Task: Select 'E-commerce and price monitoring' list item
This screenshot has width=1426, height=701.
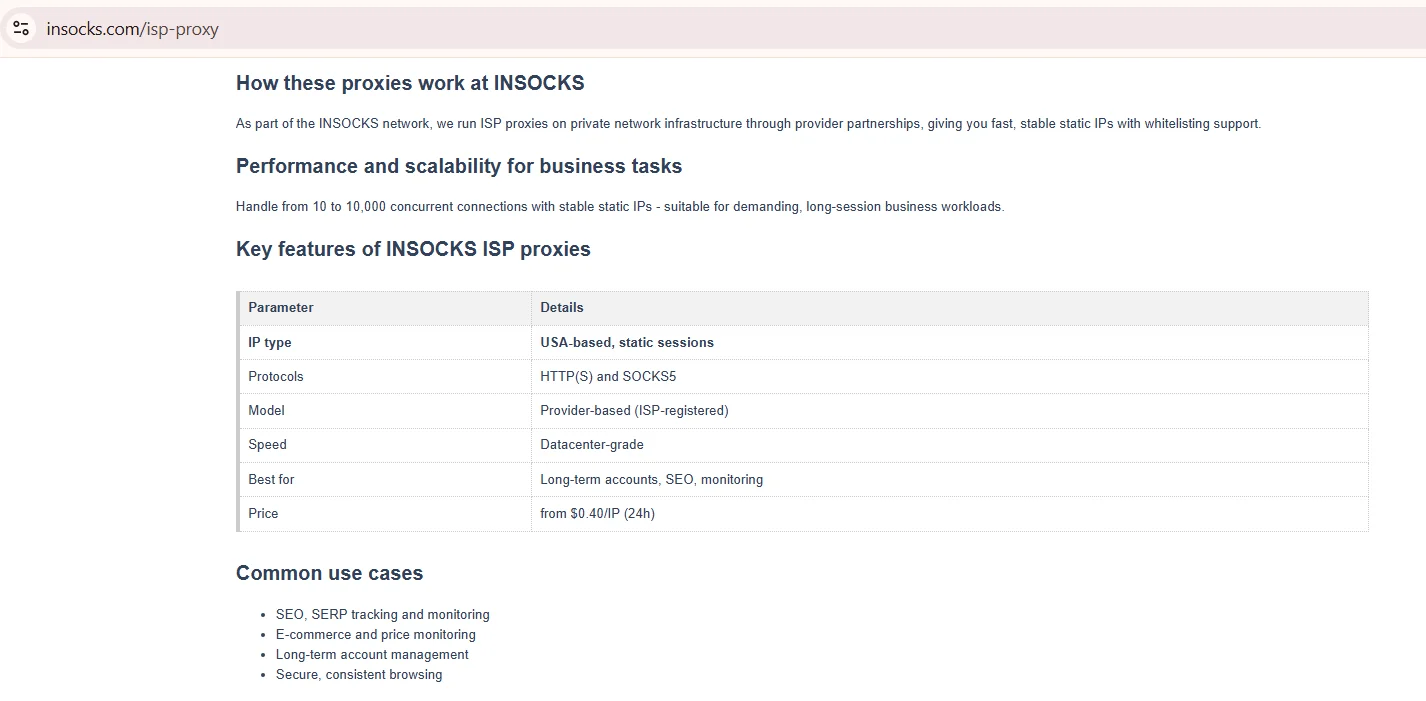Action: point(376,635)
